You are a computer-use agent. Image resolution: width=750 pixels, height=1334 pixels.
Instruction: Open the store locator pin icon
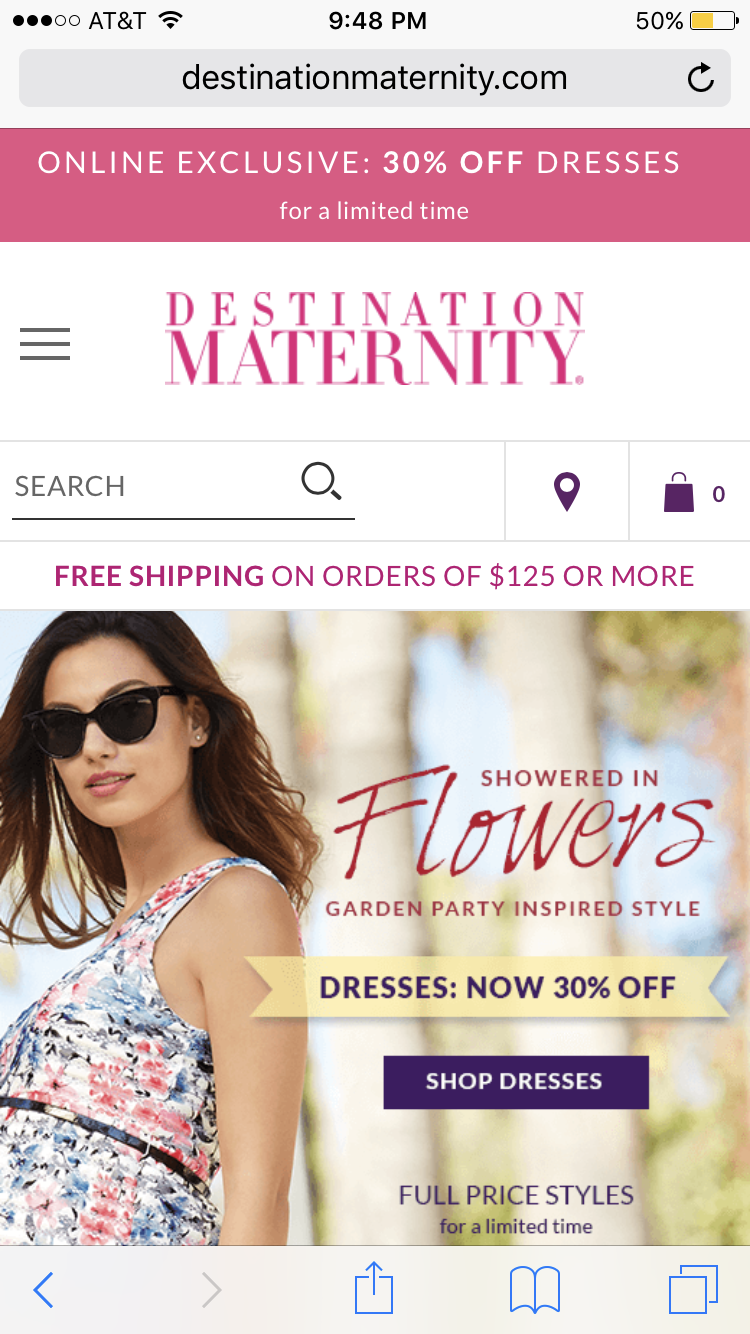click(x=567, y=492)
